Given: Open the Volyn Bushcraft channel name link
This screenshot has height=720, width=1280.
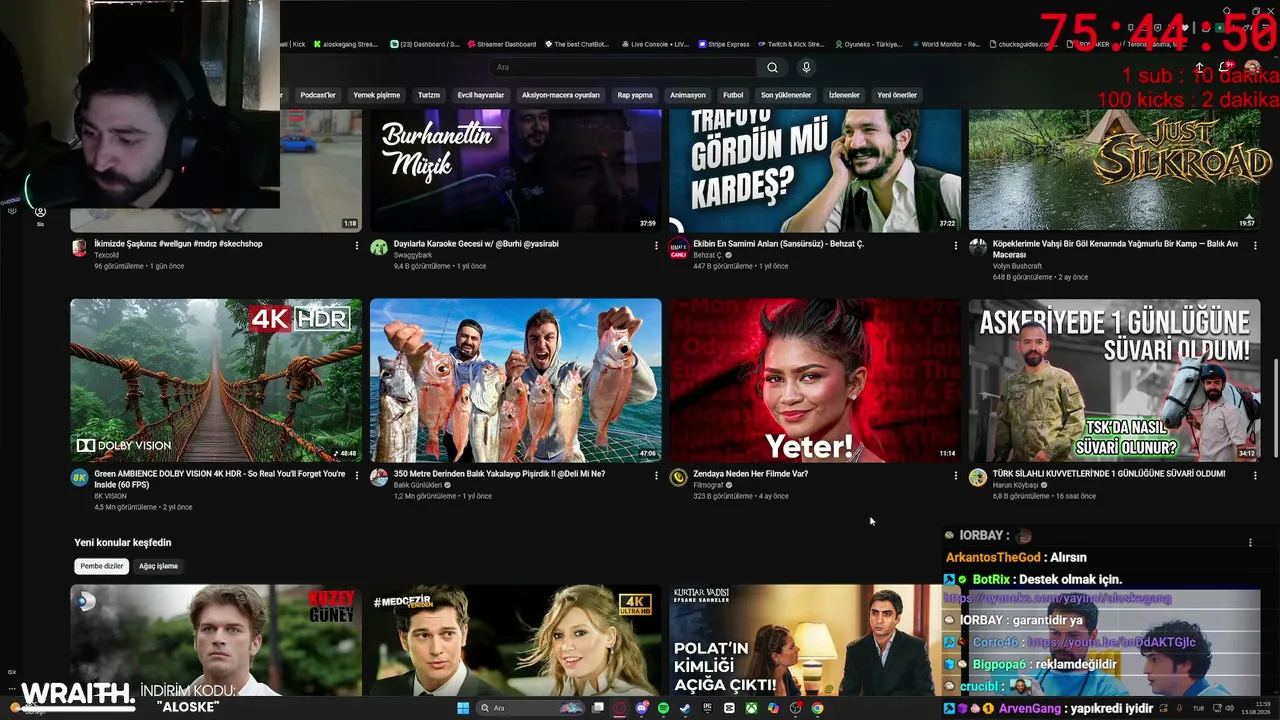Looking at the screenshot, I should coord(1018,266).
